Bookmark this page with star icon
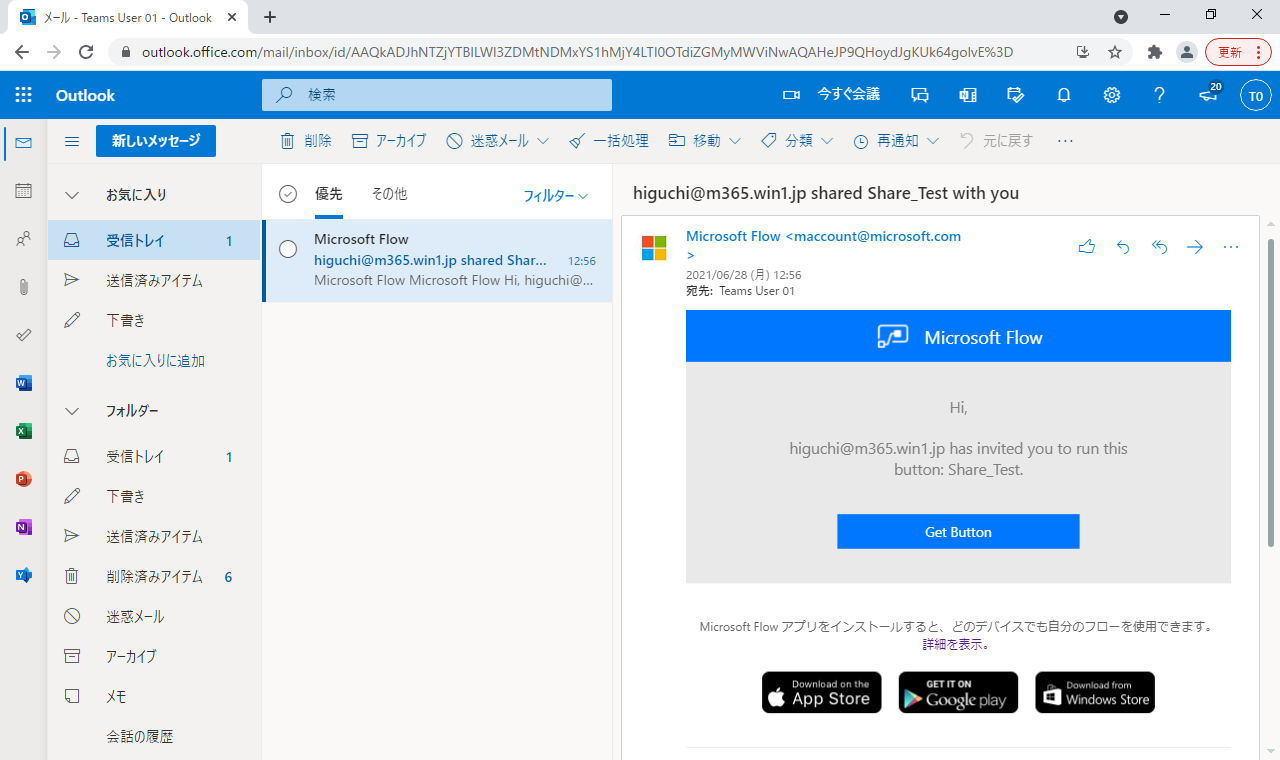Image resolution: width=1280 pixels, height=760 pixels. tap(1115, 52)
